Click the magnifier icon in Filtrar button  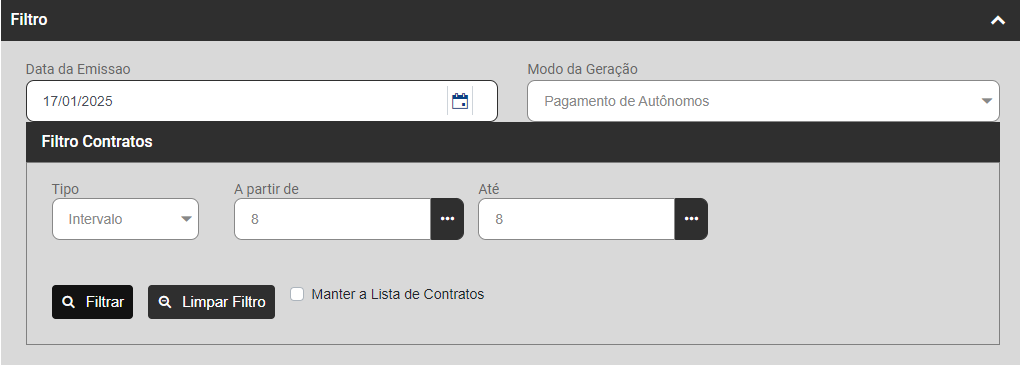pos(68,302)
